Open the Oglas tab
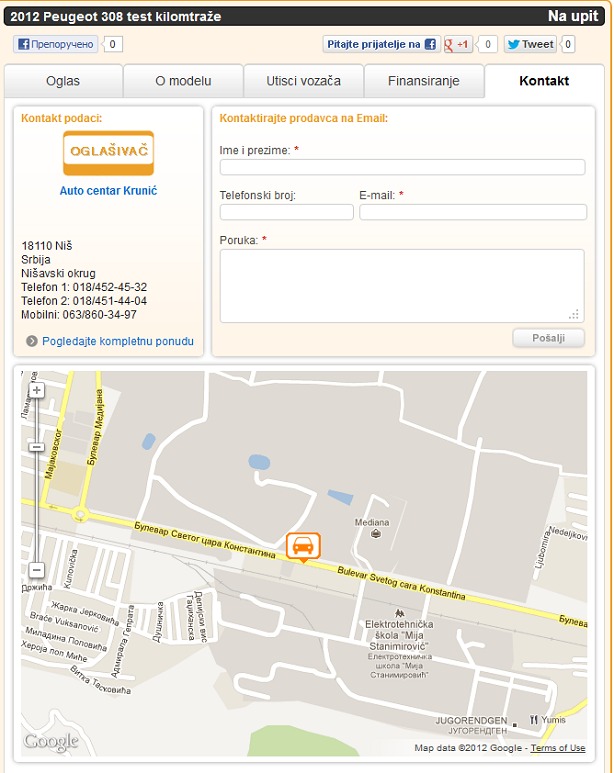Image resolution: width=614 pixels, height=773 pixels. pos(63,81)
